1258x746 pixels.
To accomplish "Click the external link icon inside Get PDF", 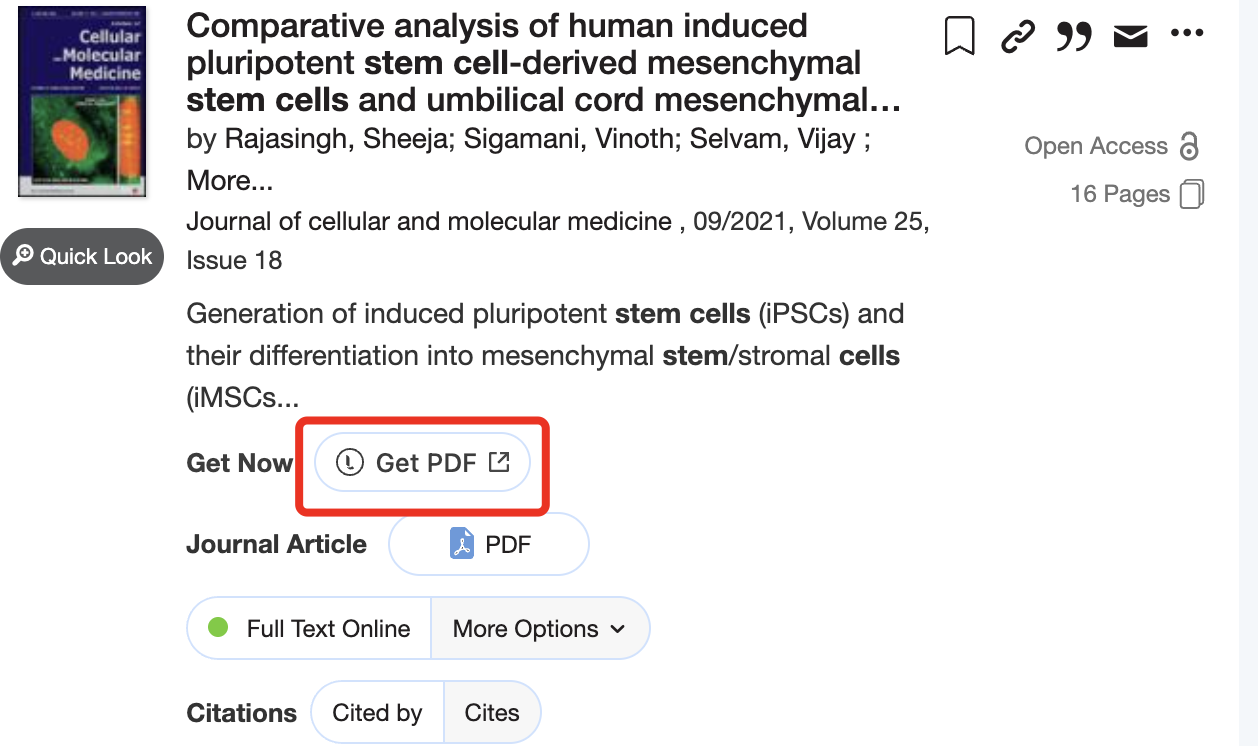I will 497,461.
